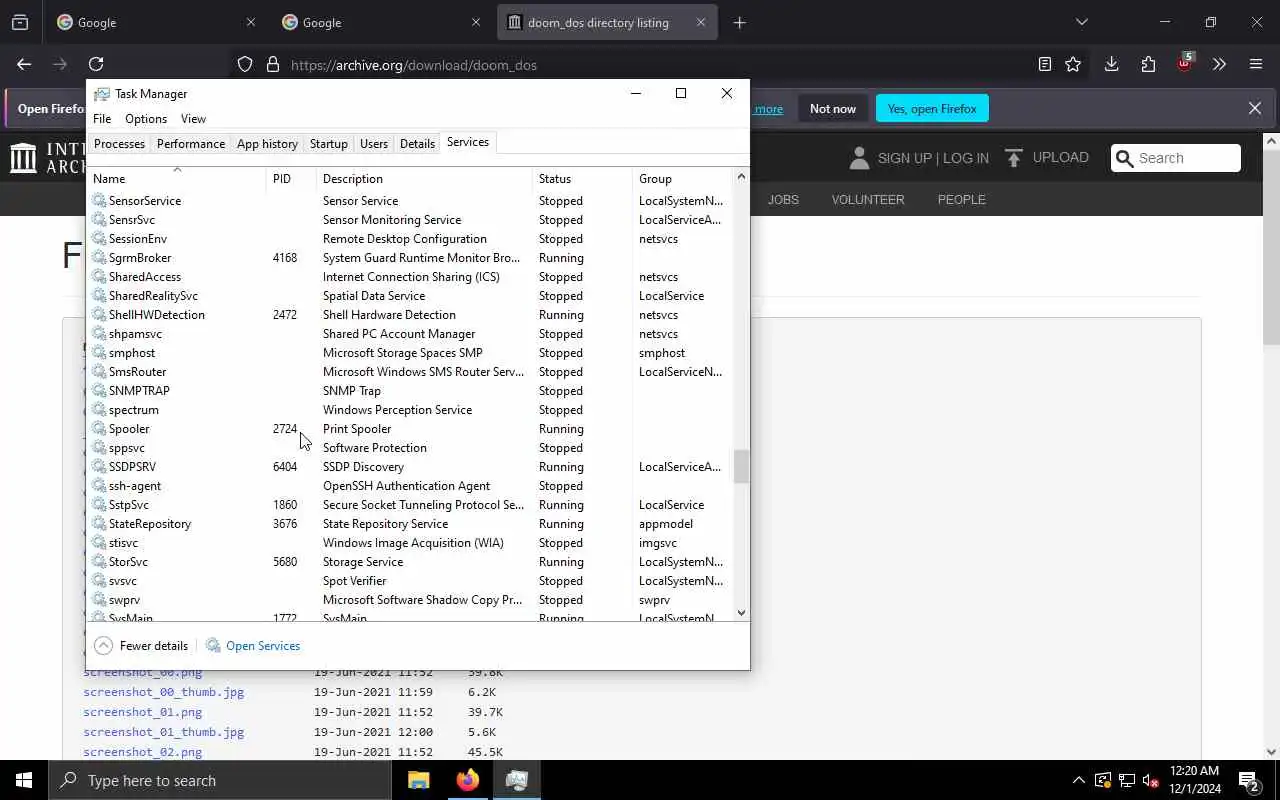Screen dimensions: 1280x800
Task: Sort services by the Status column header
Action: point(582,178)
